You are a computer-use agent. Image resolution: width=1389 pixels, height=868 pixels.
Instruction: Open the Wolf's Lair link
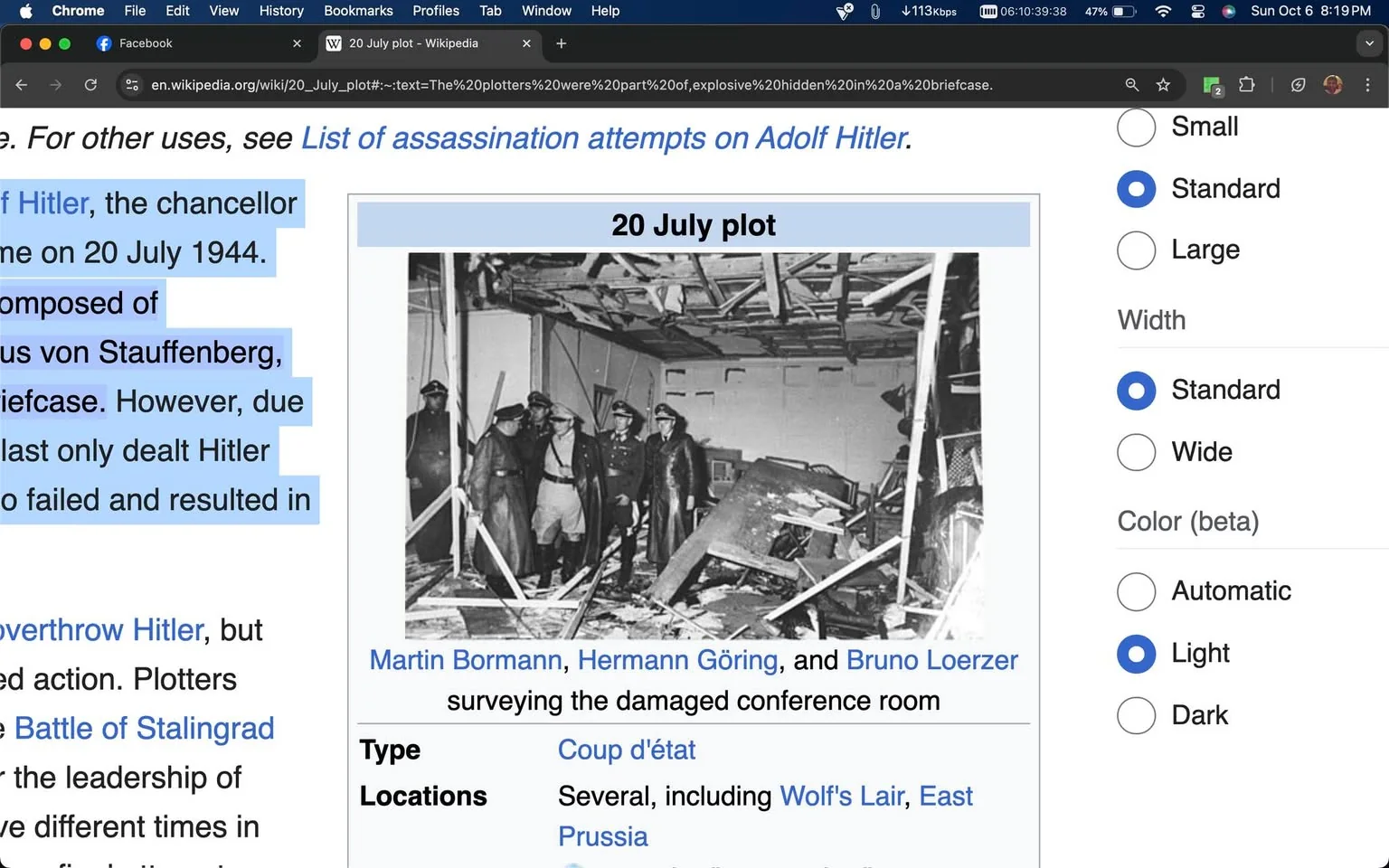coord(842,796)
